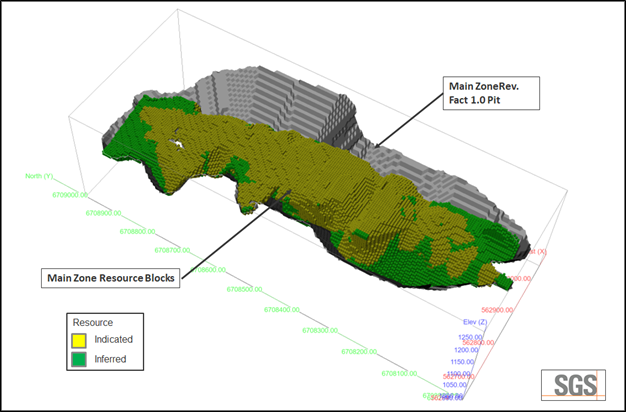The width and height of the screenshot is (626, 412).
Task: Click the Inferred legend text label
Action: pos(111,358)
